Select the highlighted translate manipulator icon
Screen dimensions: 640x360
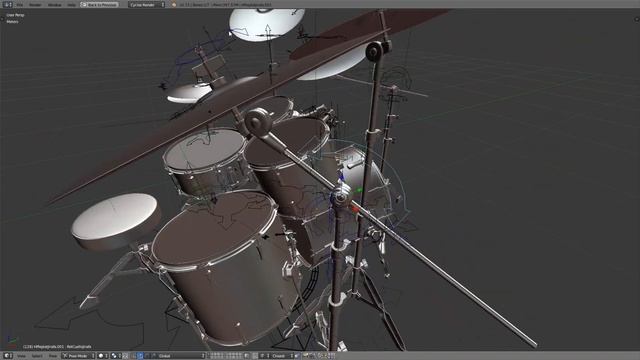coord(140,356)
